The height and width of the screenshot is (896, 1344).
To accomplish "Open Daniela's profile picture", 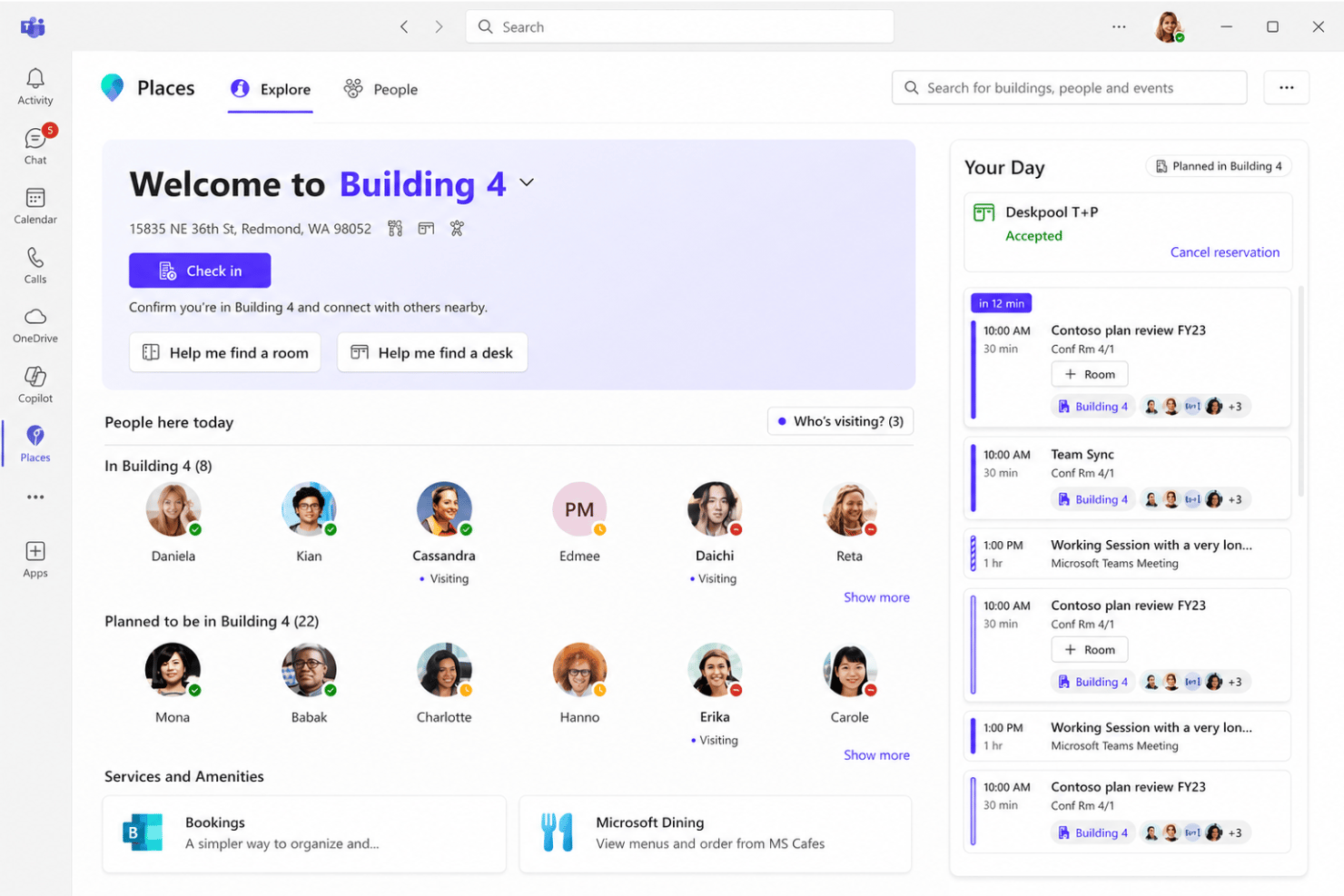I will coord(173,509).
